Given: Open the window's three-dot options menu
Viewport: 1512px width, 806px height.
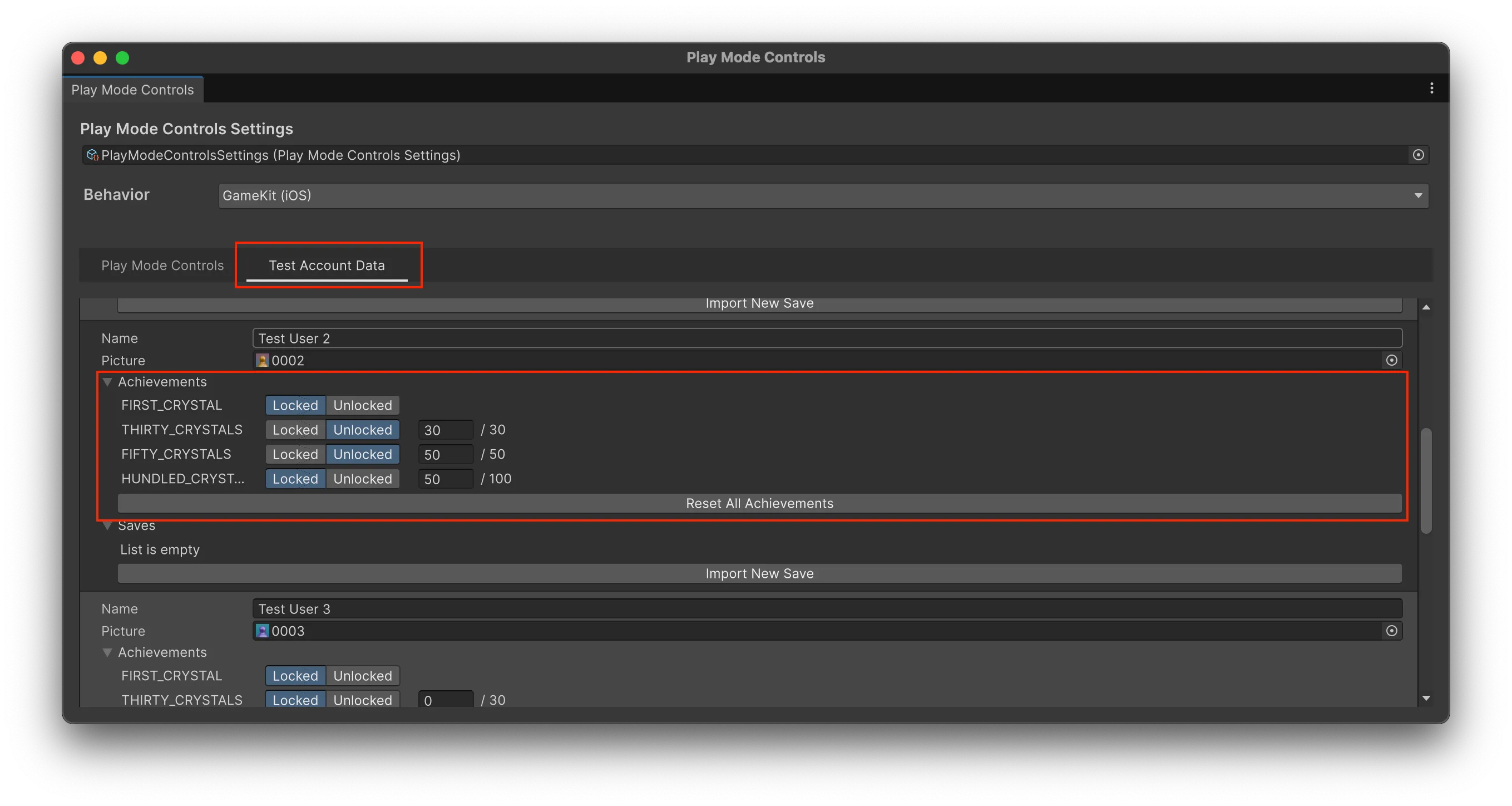Looking at the screenshot, I should coord(1431,88).
